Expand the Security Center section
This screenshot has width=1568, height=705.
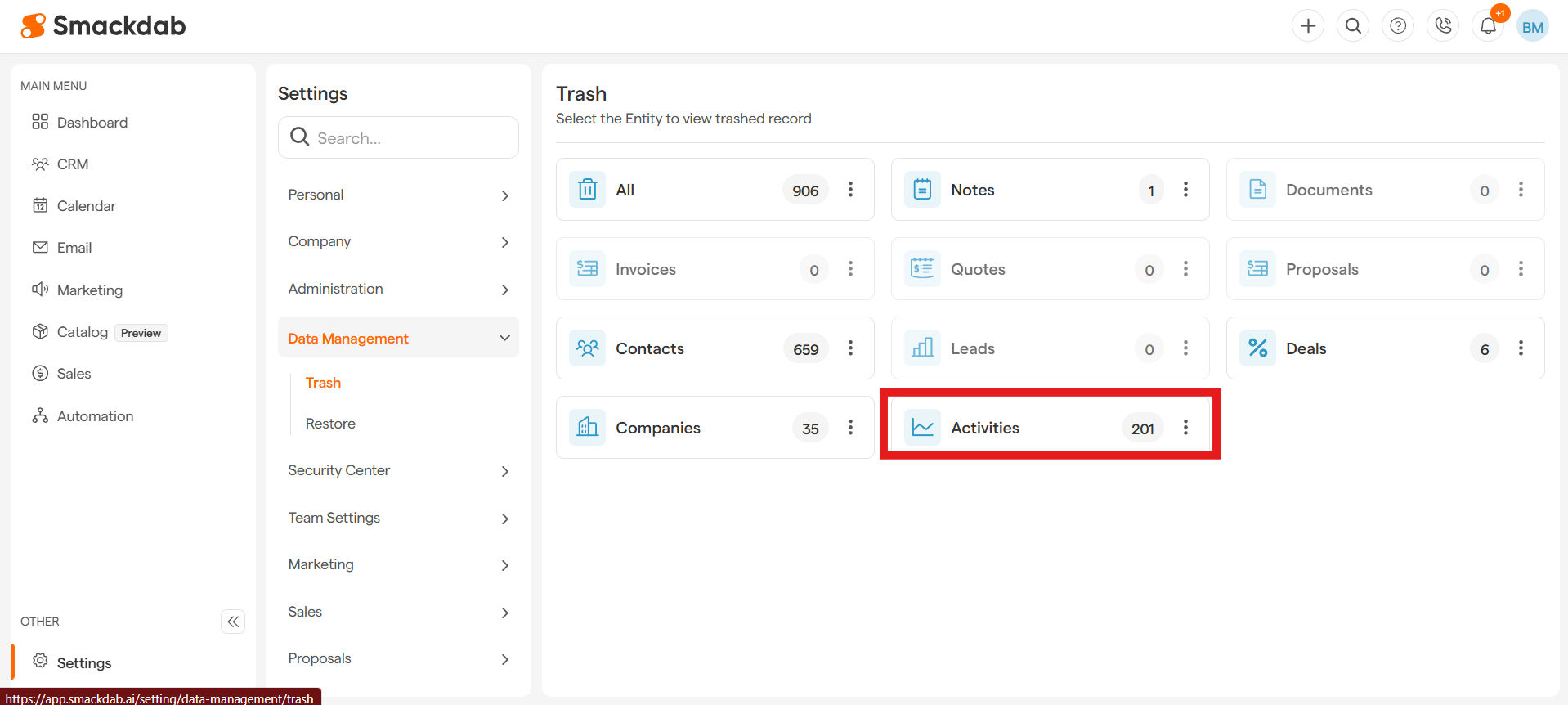coord(398,470)
